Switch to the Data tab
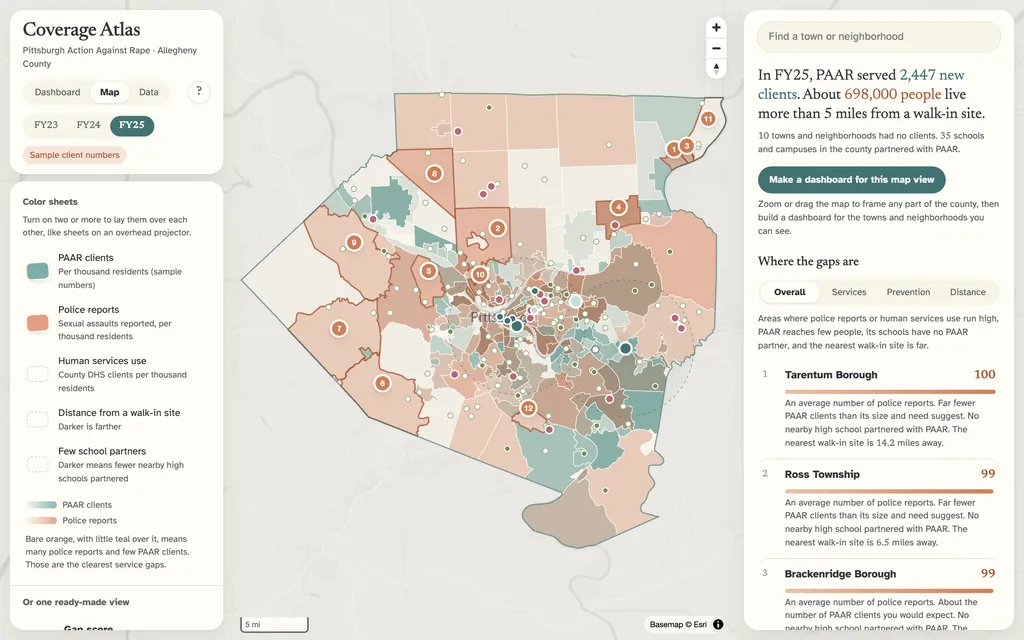 click(149, 92)
